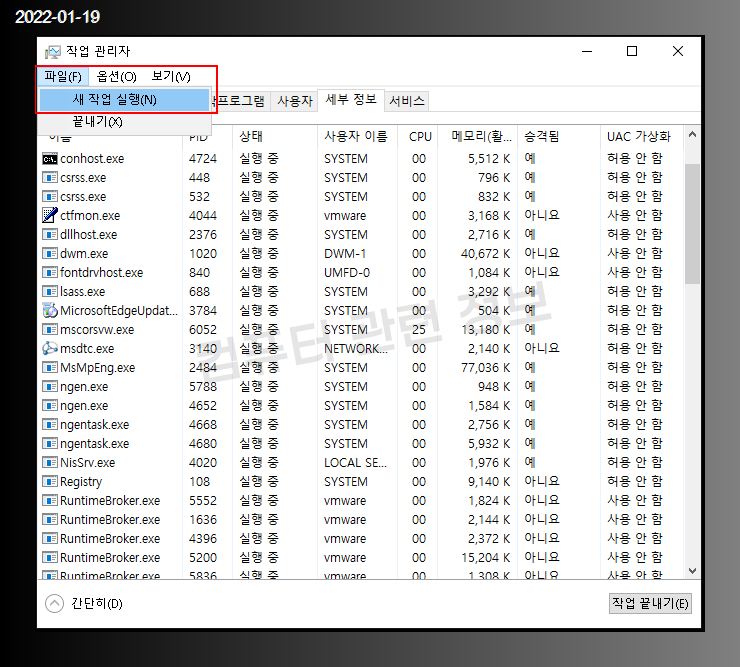Screen dimensions: 740x667
Task: Click the dllhost.exe process icon
Action: pyautogui.click(x=50, y=234)
